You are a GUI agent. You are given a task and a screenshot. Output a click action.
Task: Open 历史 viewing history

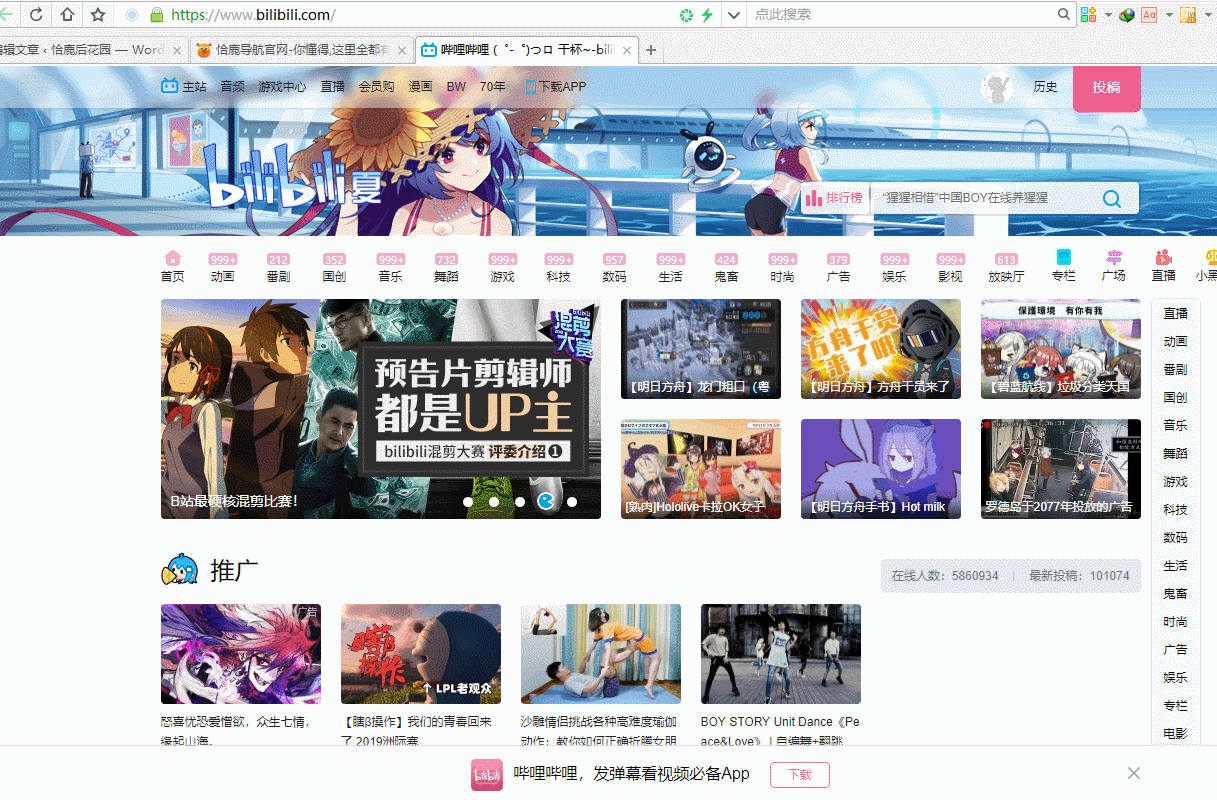click(x=1045, y=87)
